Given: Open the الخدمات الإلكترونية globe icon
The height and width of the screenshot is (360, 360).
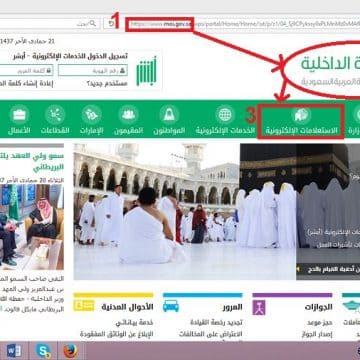Looking at the screenshot, I should [225, 115].
